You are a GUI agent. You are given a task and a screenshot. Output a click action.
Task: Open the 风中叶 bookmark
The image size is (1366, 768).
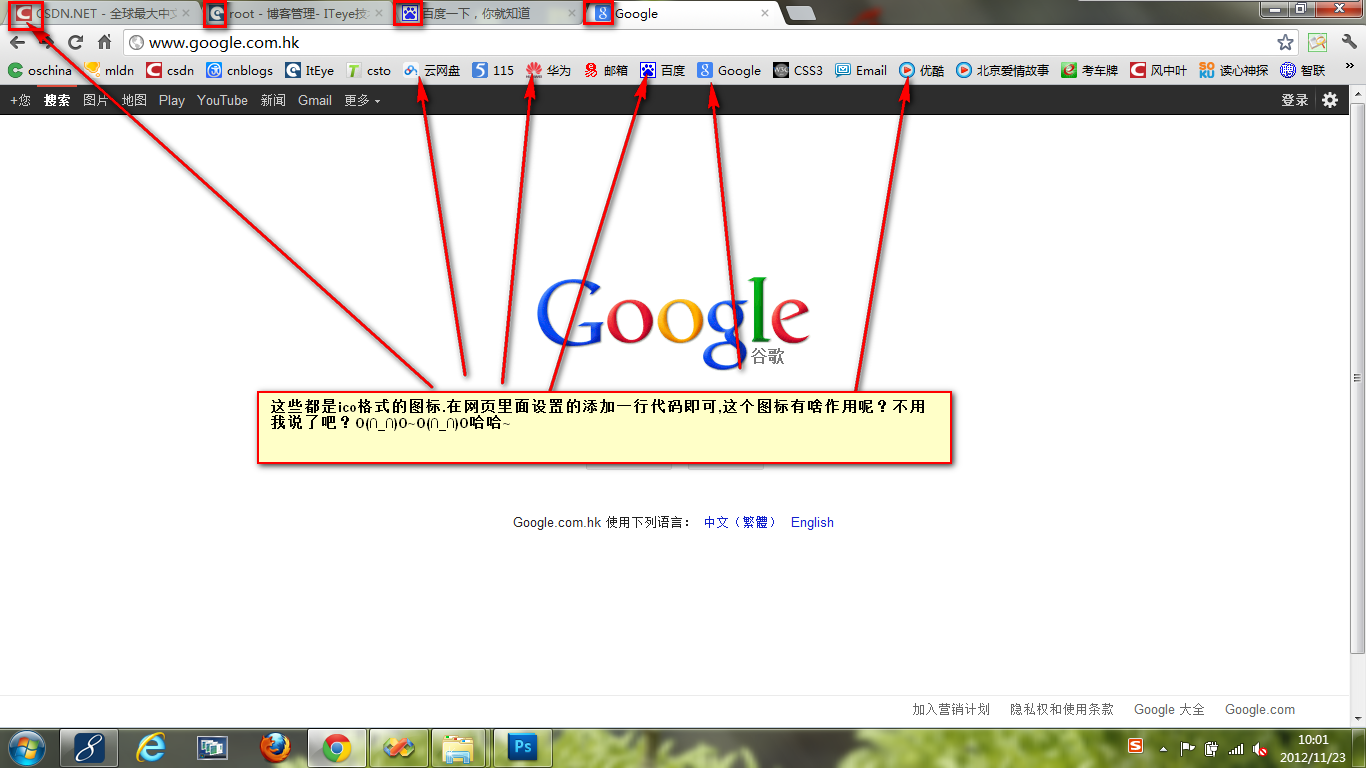[1158, 70]
